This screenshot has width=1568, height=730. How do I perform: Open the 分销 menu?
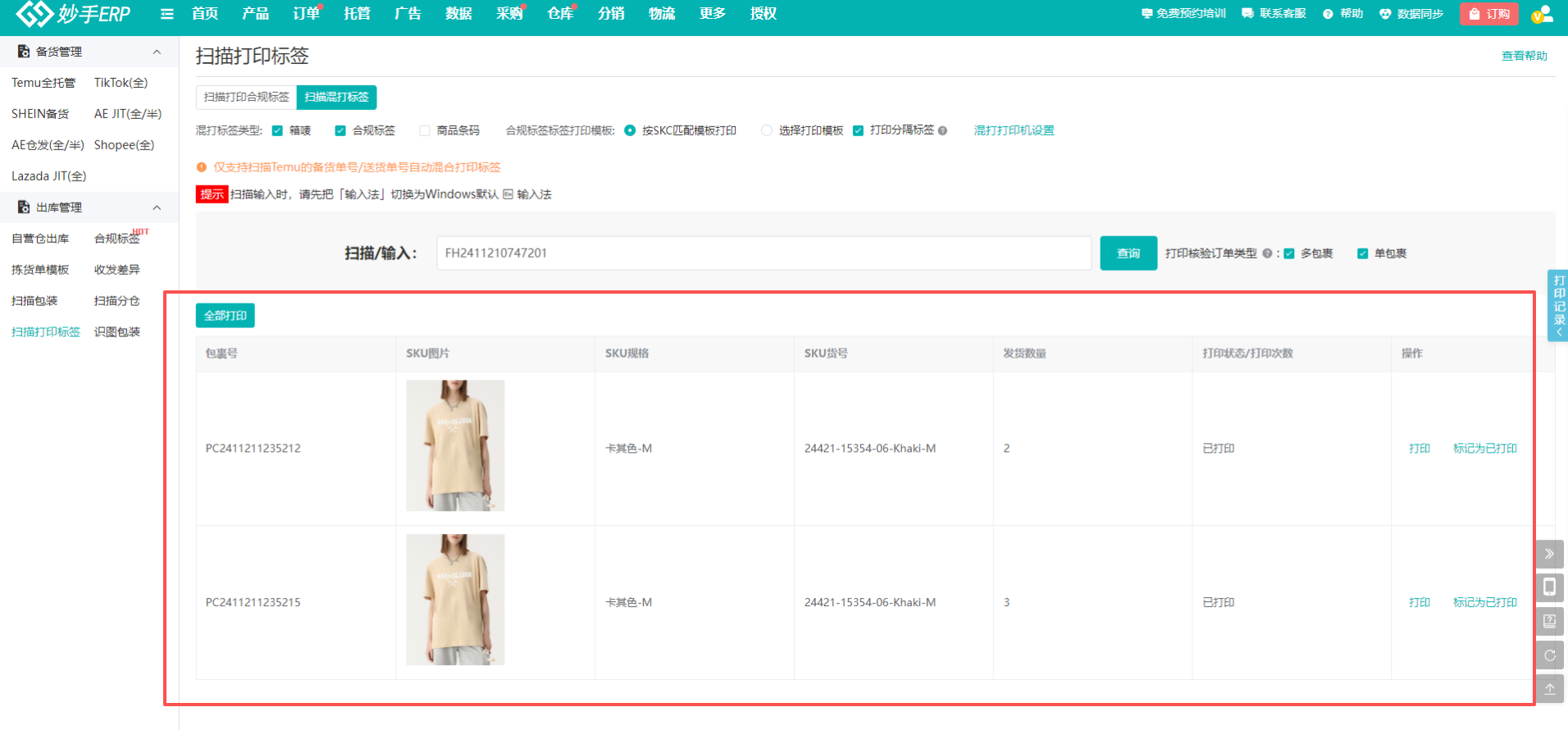(x=611, y=14)
